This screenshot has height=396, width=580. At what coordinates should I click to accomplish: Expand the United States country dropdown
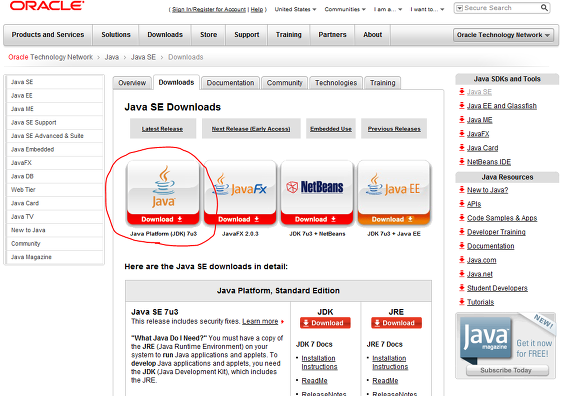coord(295,9)
